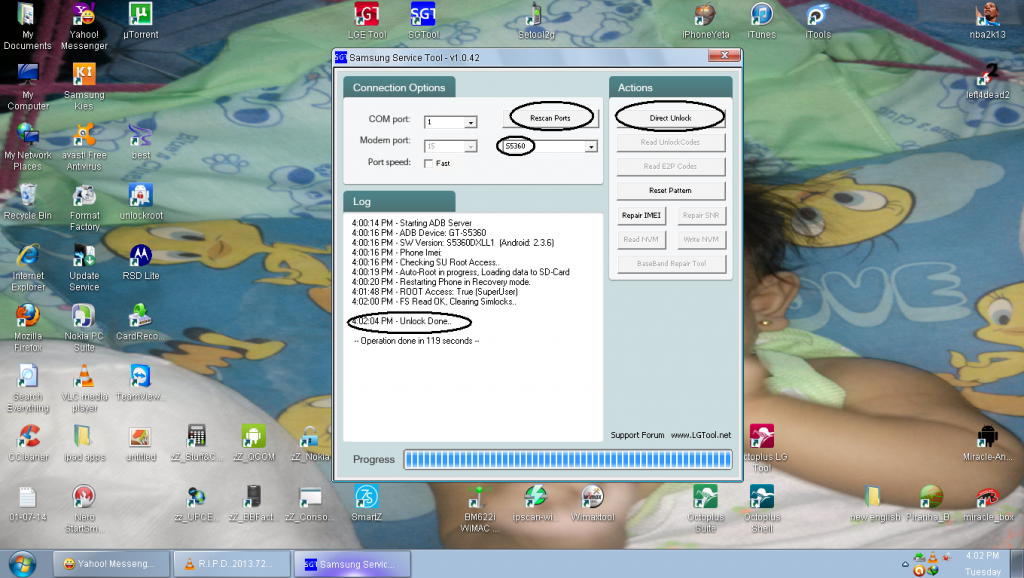This screenshot has height=578, width=1024.
Task: Launch SGTool from the desktop
Action: (423, 20)
